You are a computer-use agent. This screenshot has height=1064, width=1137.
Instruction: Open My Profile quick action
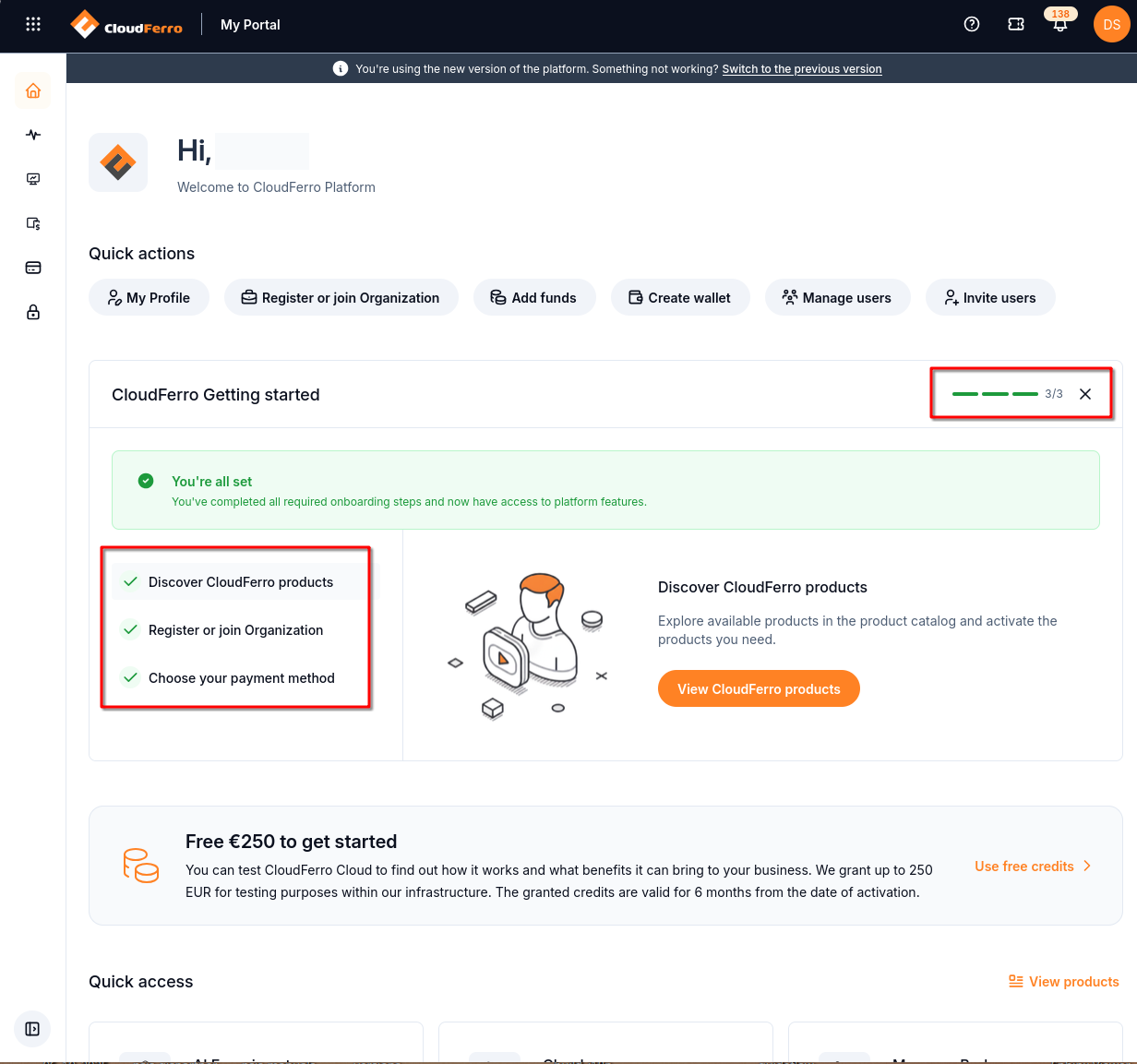point(149,297)
